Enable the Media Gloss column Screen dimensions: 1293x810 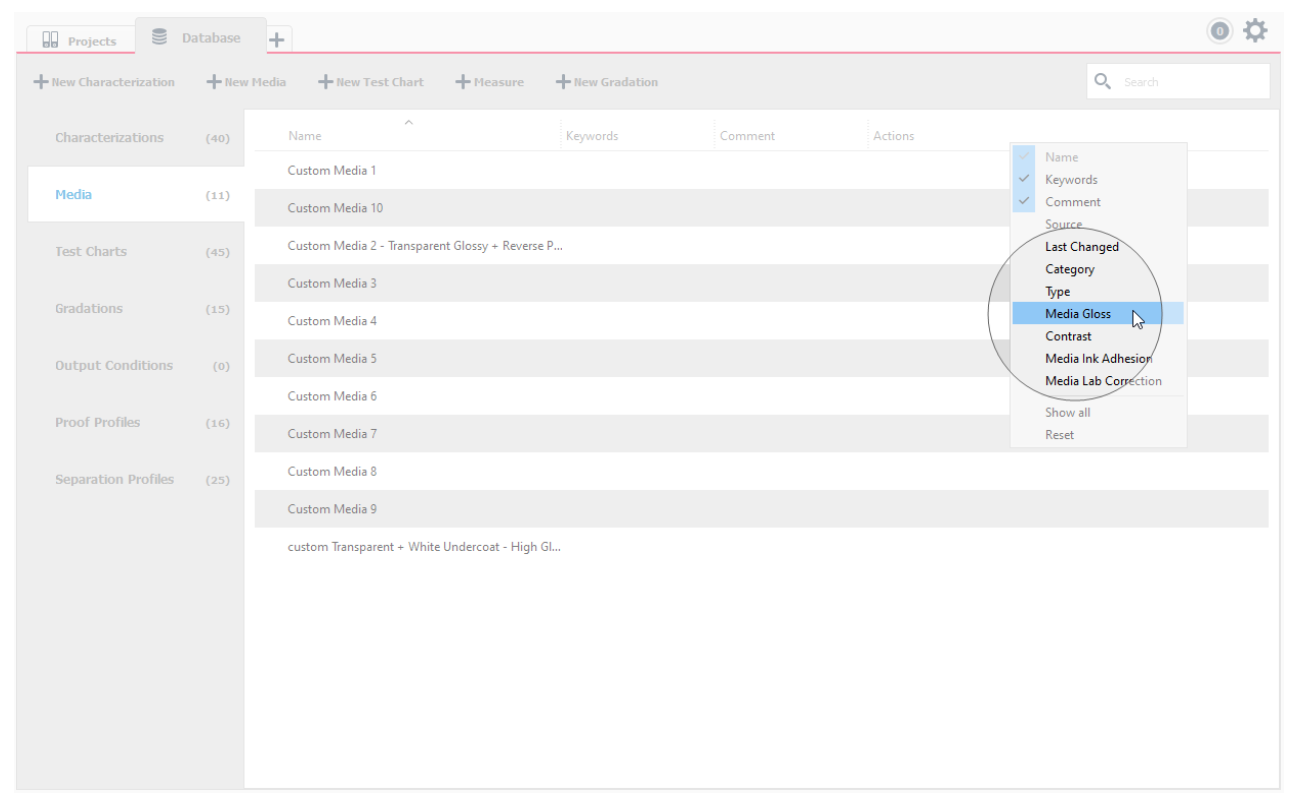tap(1077, 314)
